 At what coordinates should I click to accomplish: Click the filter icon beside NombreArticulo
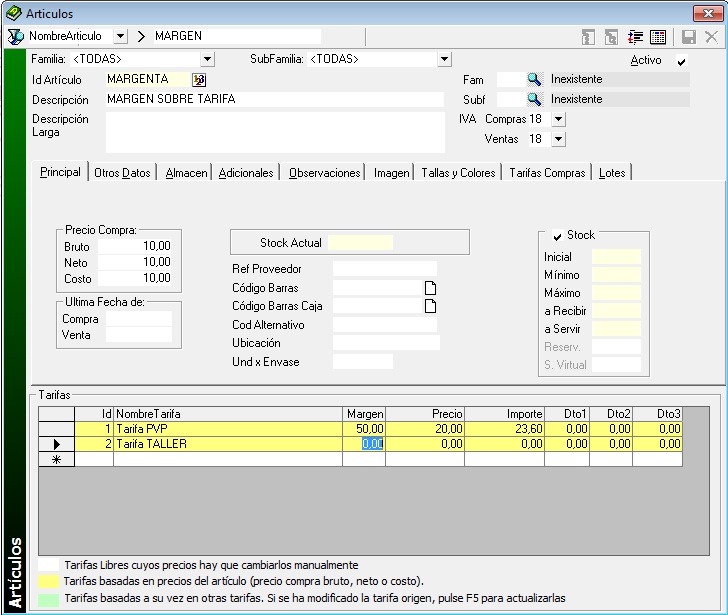pyautogui.click(x=15, y=36)
